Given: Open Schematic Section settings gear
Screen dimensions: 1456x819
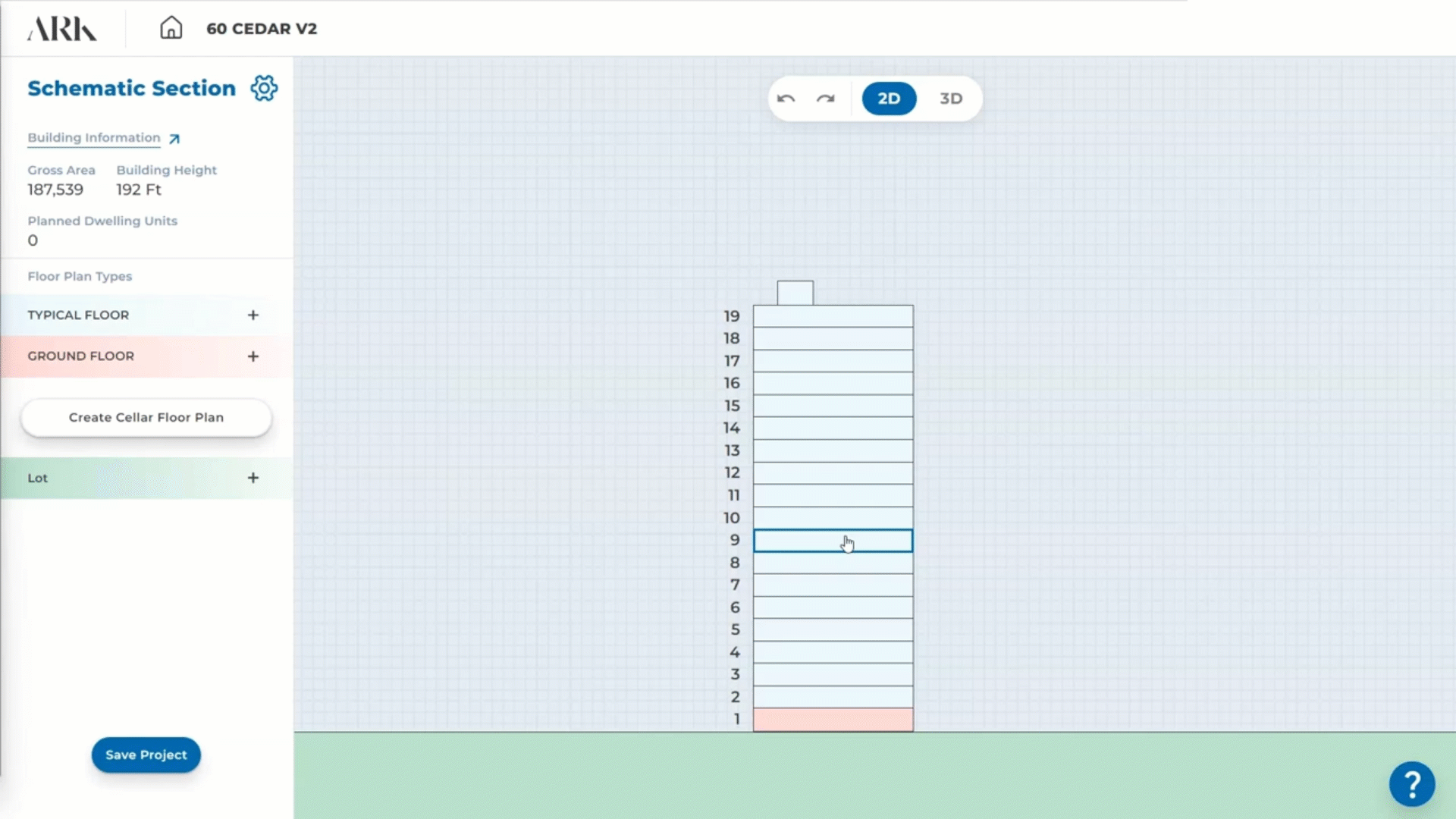Looking at the screenshot, I should [264, 88].
